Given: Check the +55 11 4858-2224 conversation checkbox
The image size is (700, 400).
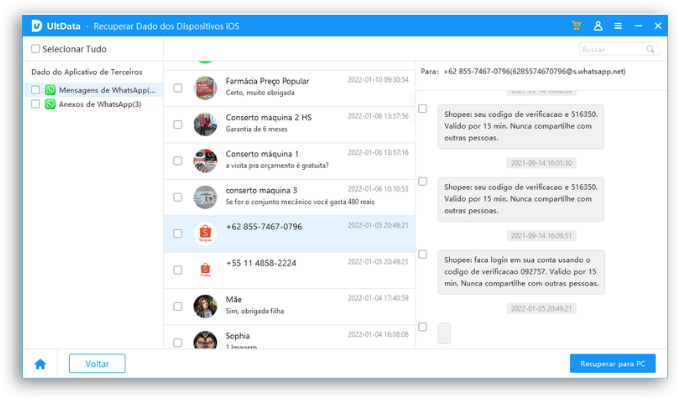Looking at the screenshot, I should 178,270.
